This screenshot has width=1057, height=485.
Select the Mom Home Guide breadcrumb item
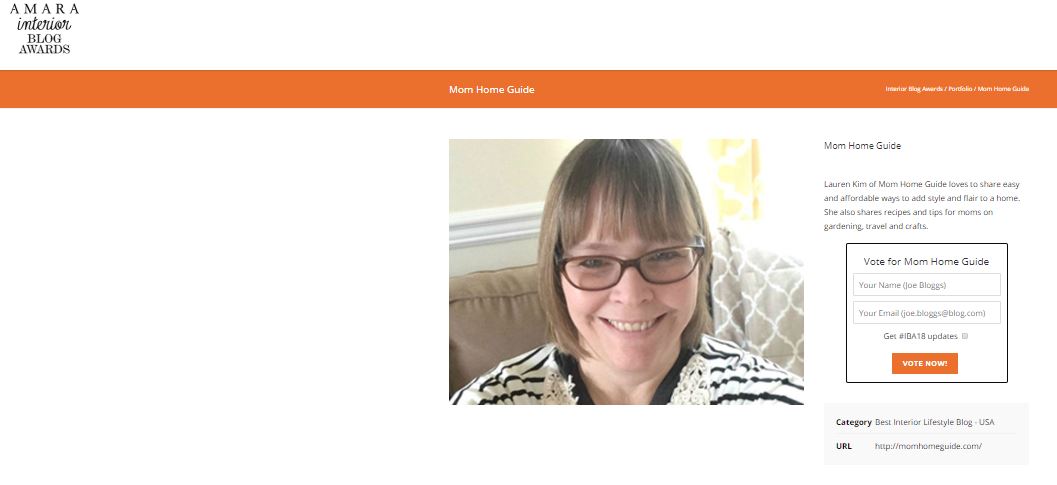[x=1003, y=89]
